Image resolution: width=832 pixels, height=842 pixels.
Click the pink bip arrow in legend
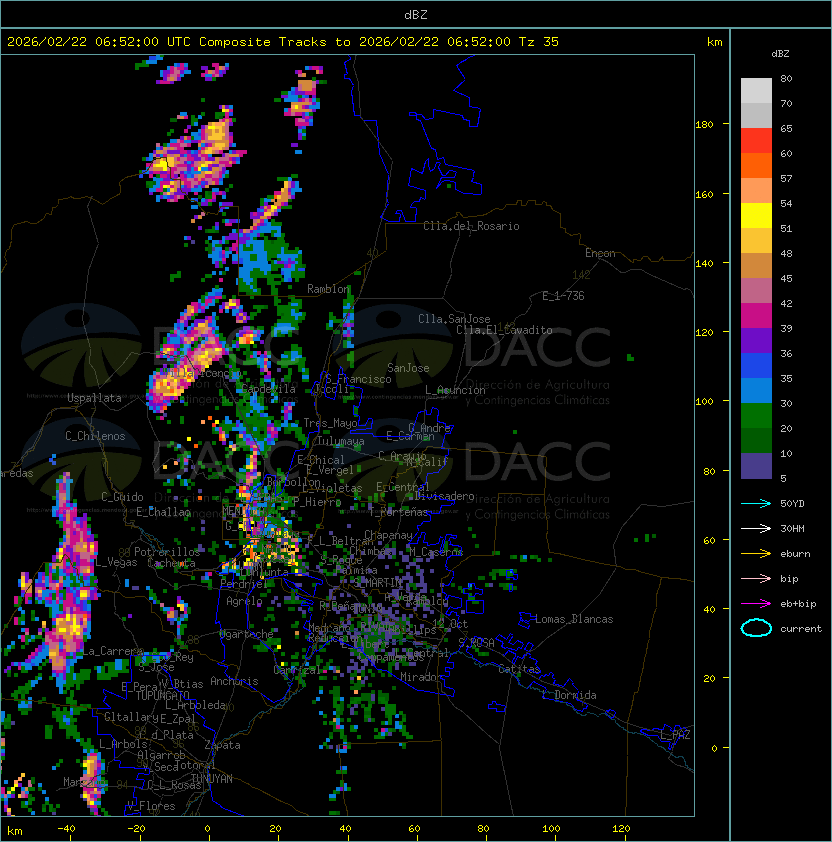click(756, 578)
